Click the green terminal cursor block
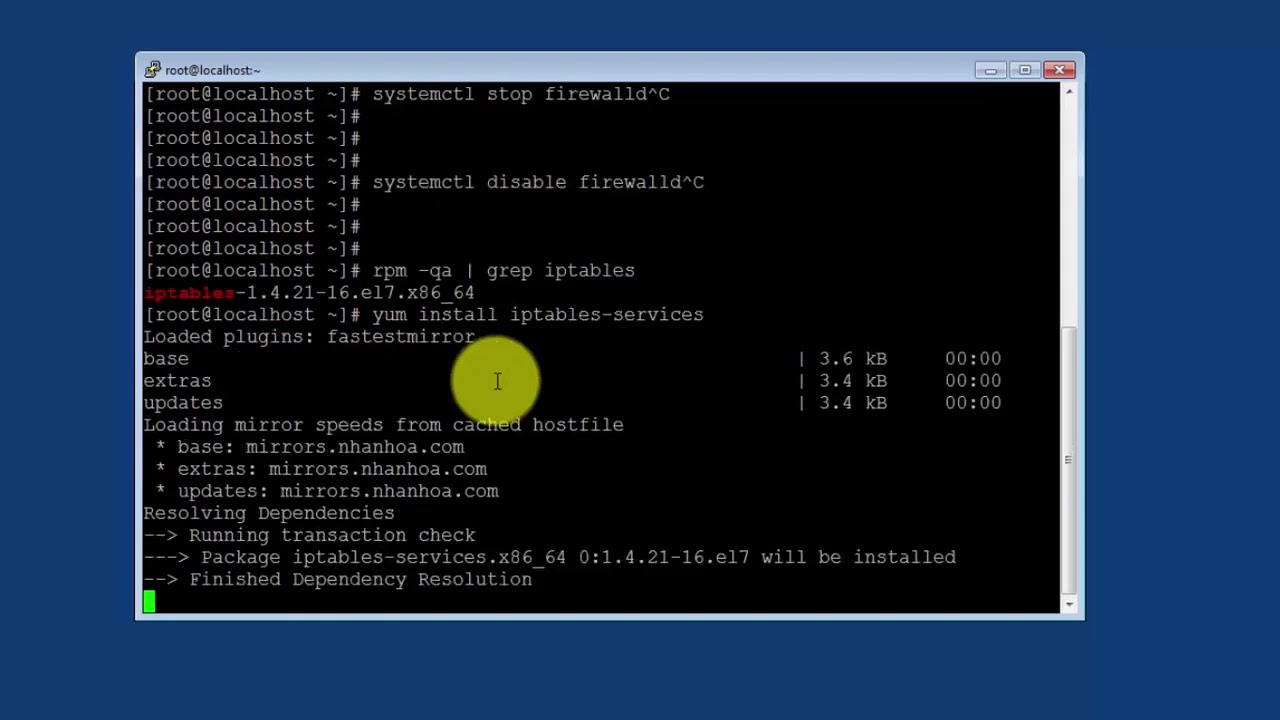Screen dimensions: 1280x720 149,601
